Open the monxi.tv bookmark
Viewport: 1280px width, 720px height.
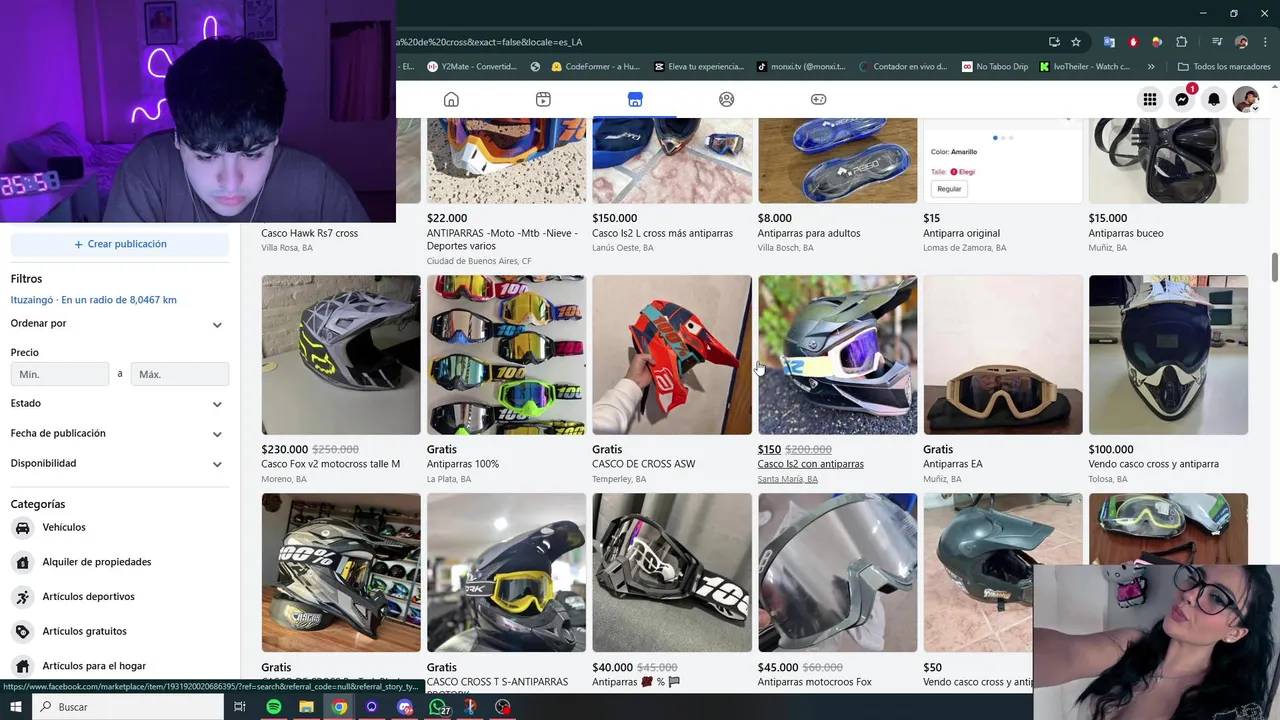coord(801,67)
